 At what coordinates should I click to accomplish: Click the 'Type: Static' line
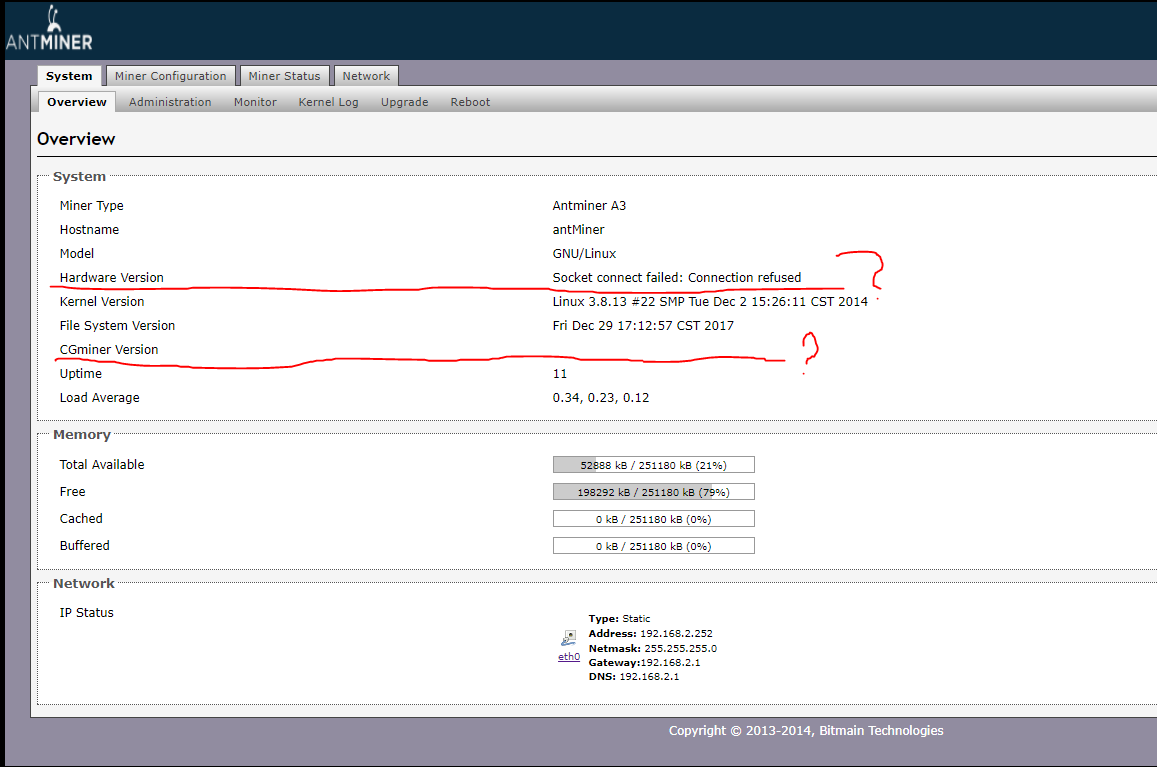(619, 619)
